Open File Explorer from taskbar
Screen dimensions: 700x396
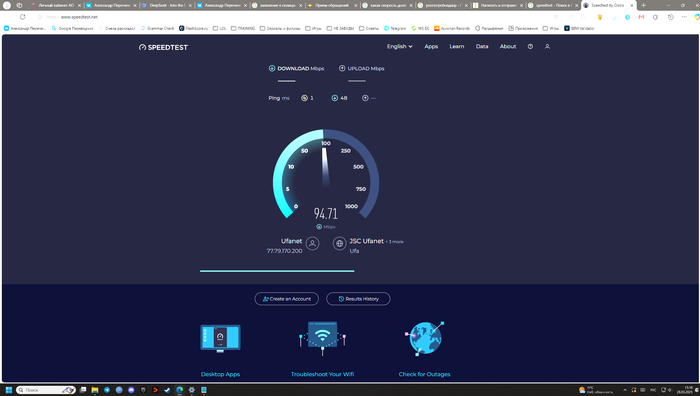[x=95, y=390]
